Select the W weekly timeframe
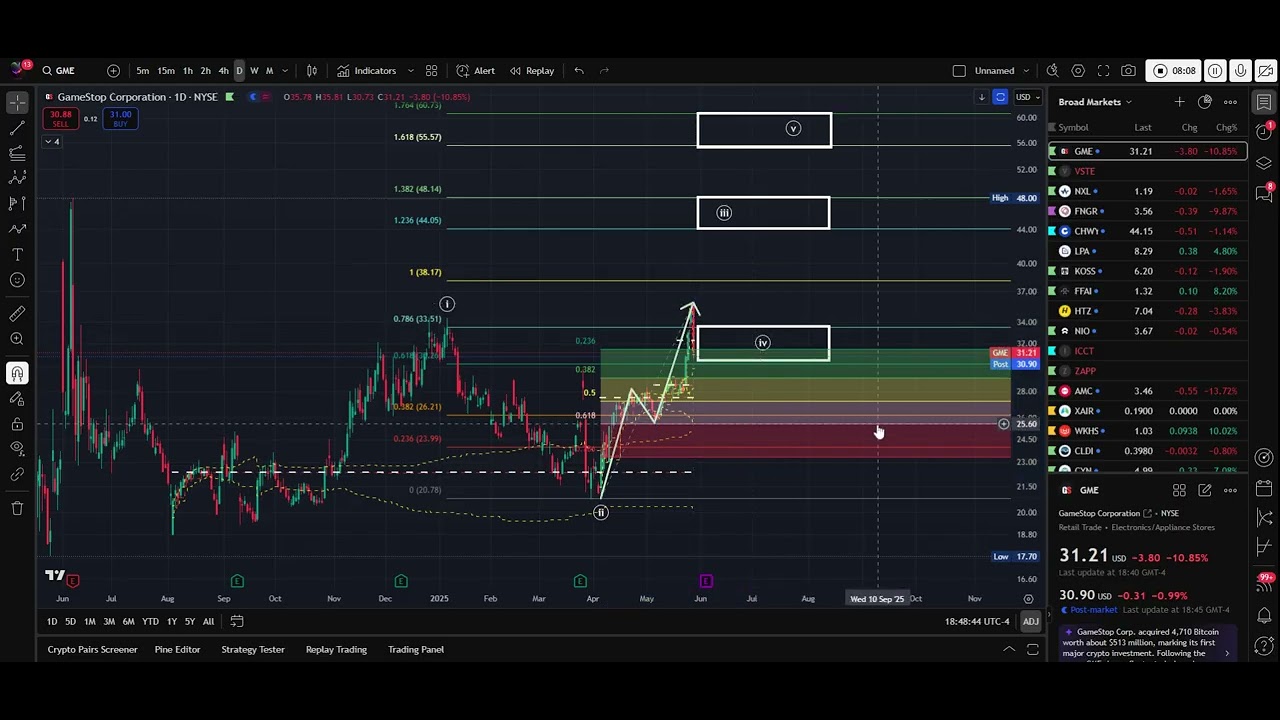Screen dimensions: 1280x720 (254, 71)
